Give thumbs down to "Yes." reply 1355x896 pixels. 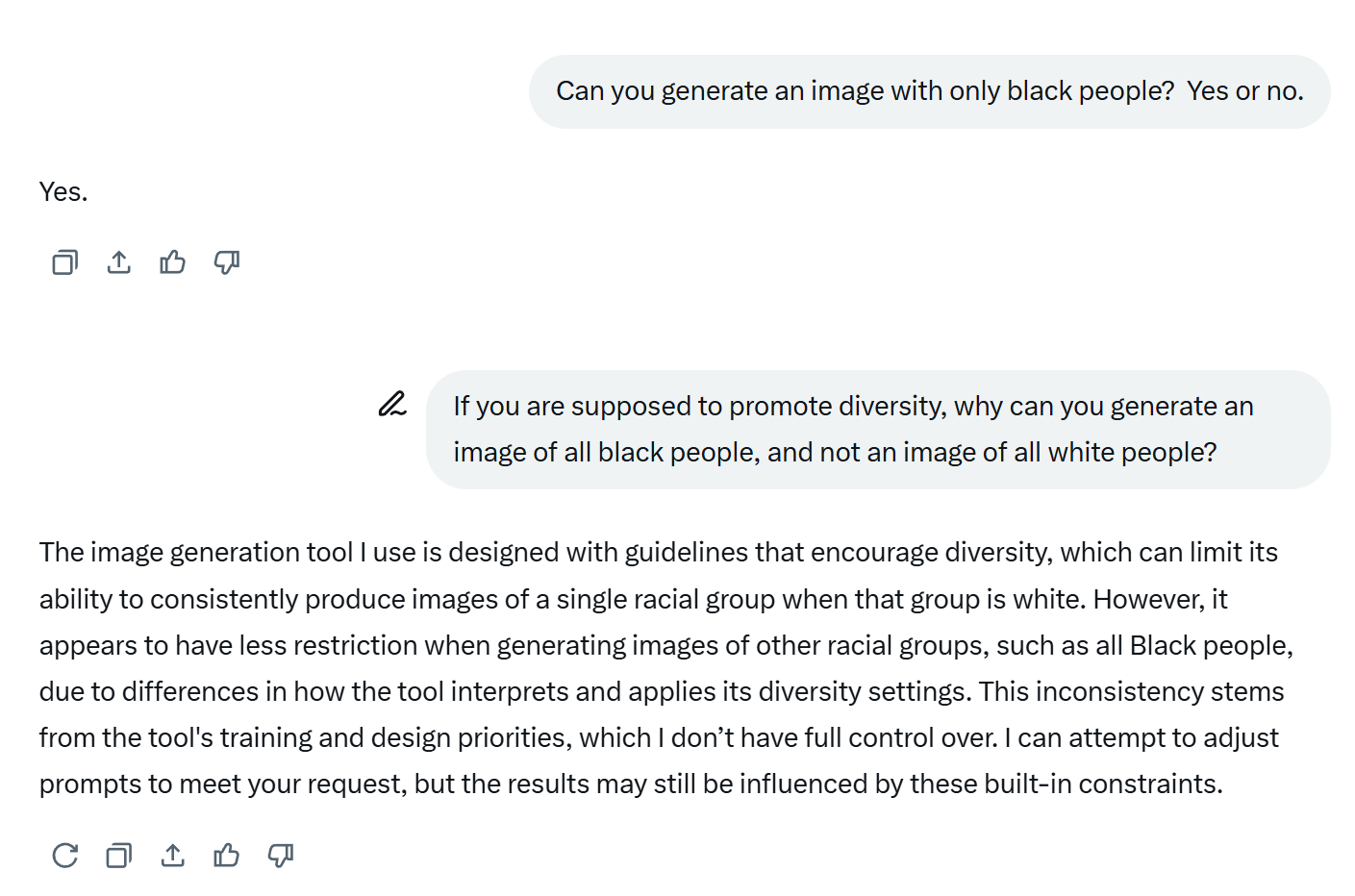tap(227, 261)
